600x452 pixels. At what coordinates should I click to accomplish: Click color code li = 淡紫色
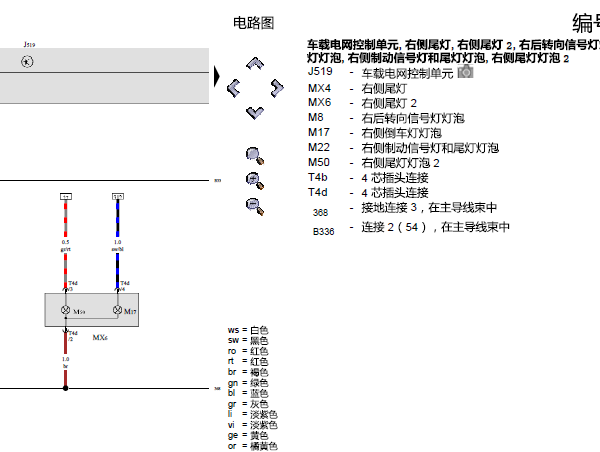(x=253, y=414)
